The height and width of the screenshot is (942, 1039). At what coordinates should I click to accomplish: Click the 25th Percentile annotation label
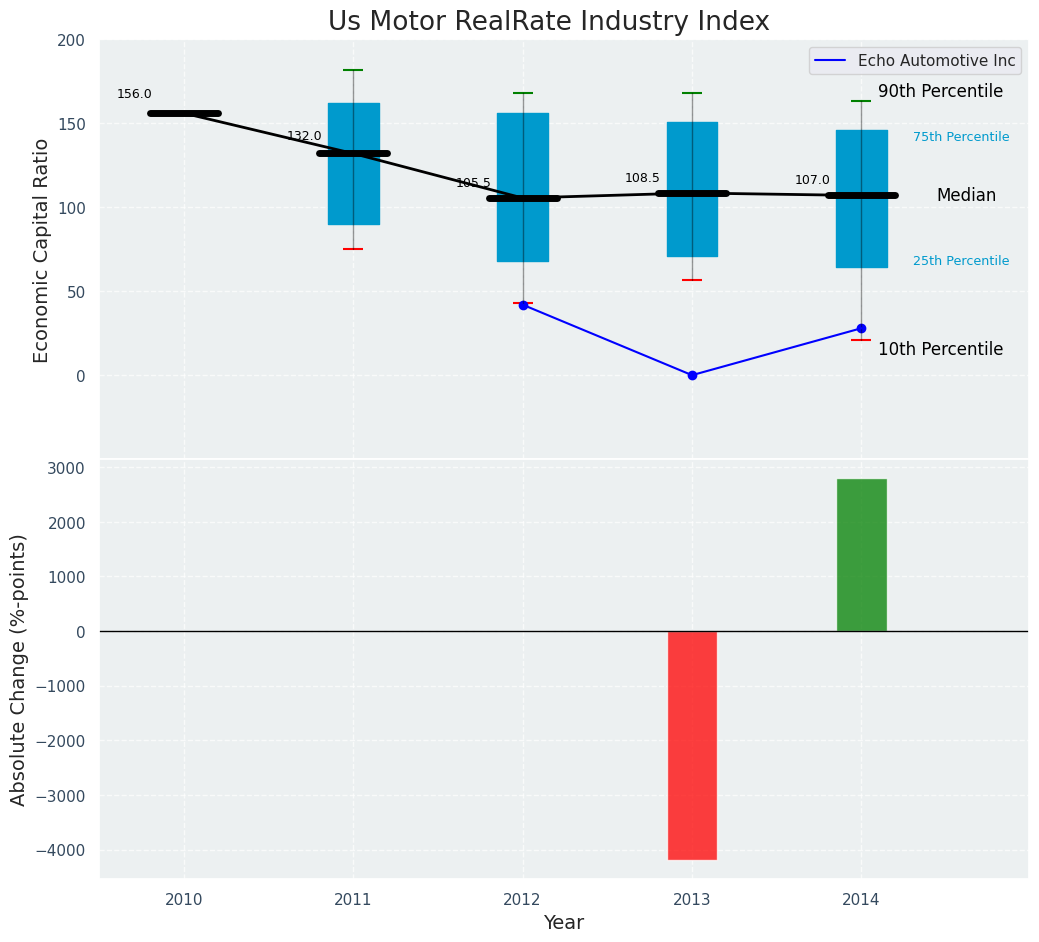point(960,261)
